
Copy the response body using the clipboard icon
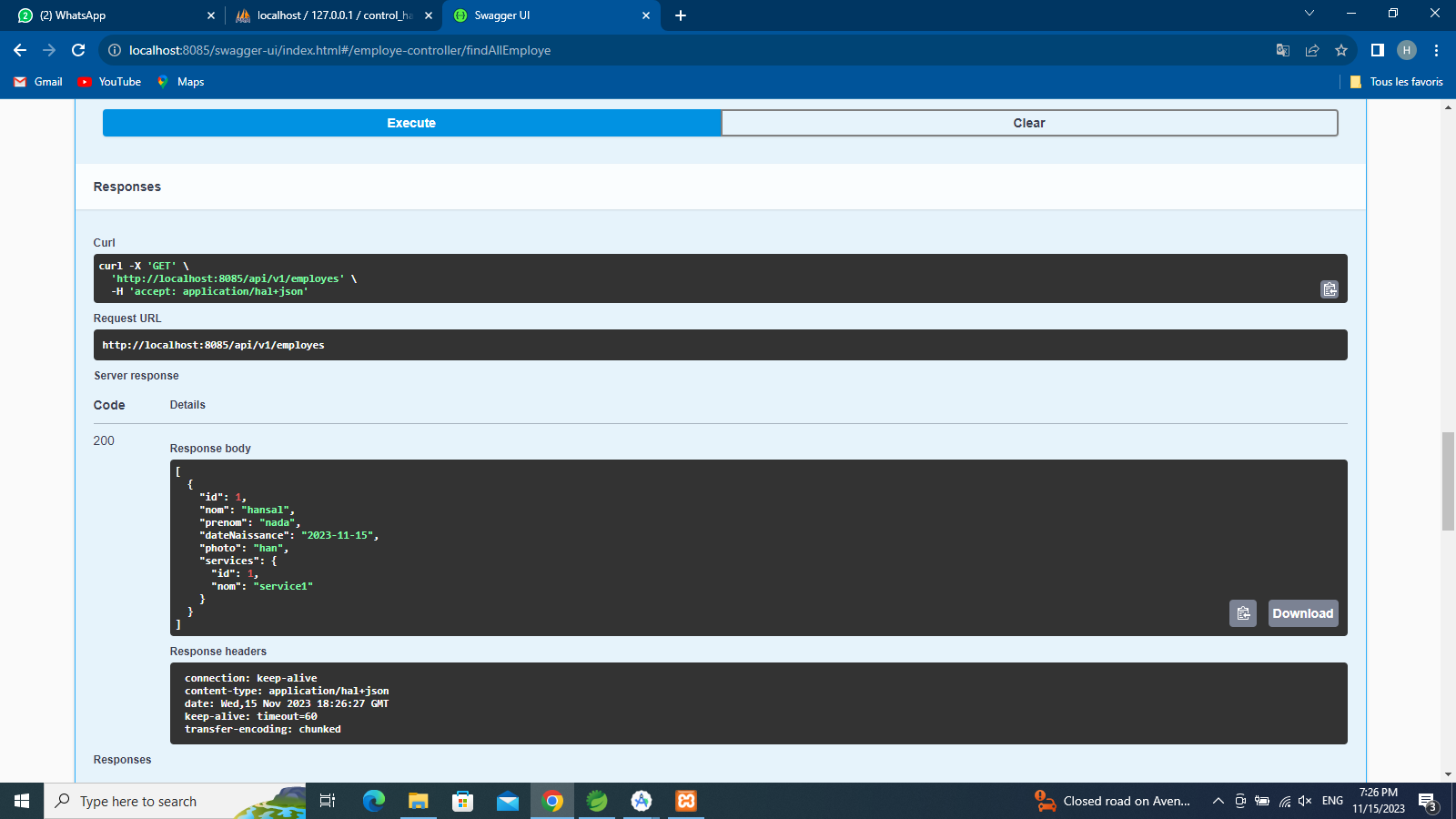tap(1243, 612)
